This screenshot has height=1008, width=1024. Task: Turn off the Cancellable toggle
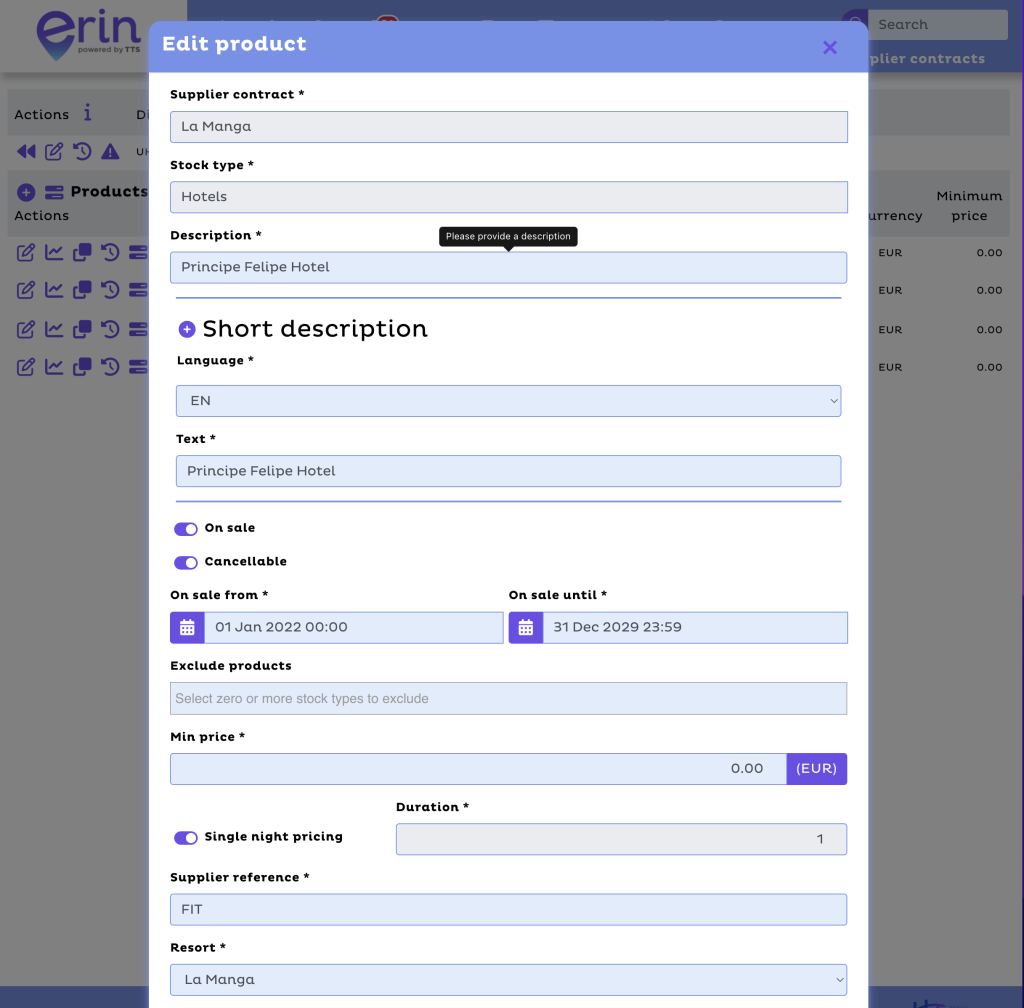(x=186, y=562)
